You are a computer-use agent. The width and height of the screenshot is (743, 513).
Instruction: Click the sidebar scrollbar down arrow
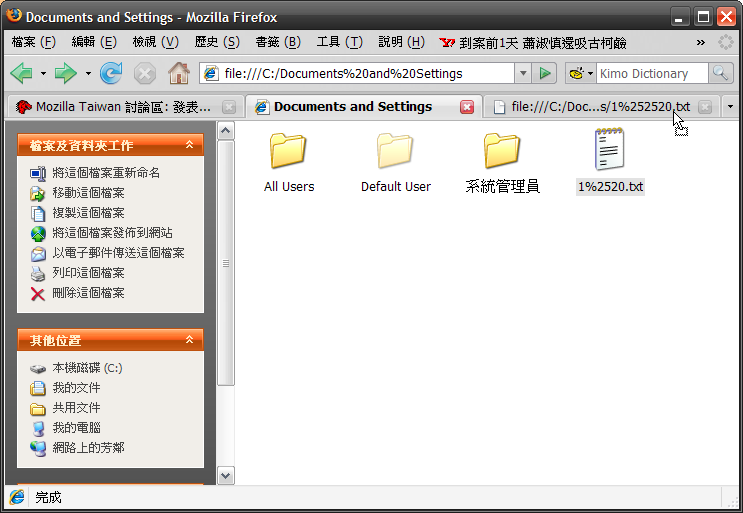click(226, 475)
